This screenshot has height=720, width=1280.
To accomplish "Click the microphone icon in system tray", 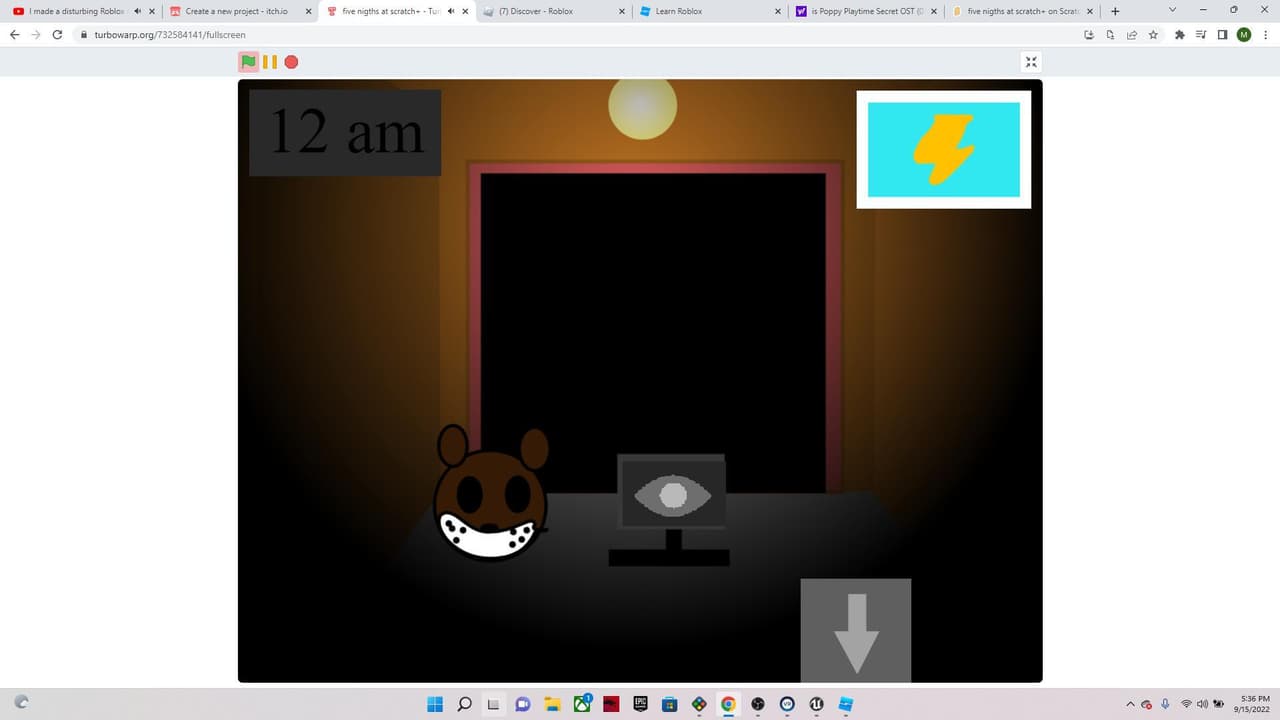I will [x=1165, y=704].
